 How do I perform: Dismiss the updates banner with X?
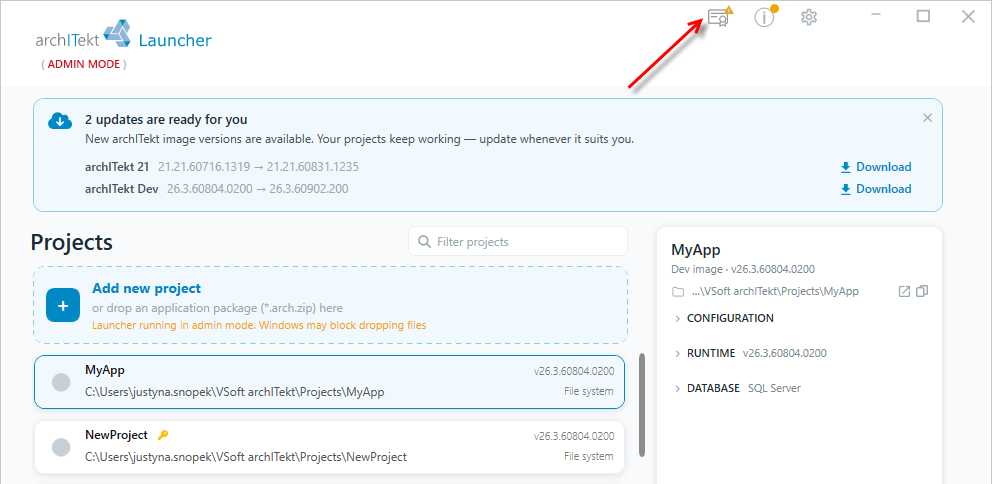(927, 118)
